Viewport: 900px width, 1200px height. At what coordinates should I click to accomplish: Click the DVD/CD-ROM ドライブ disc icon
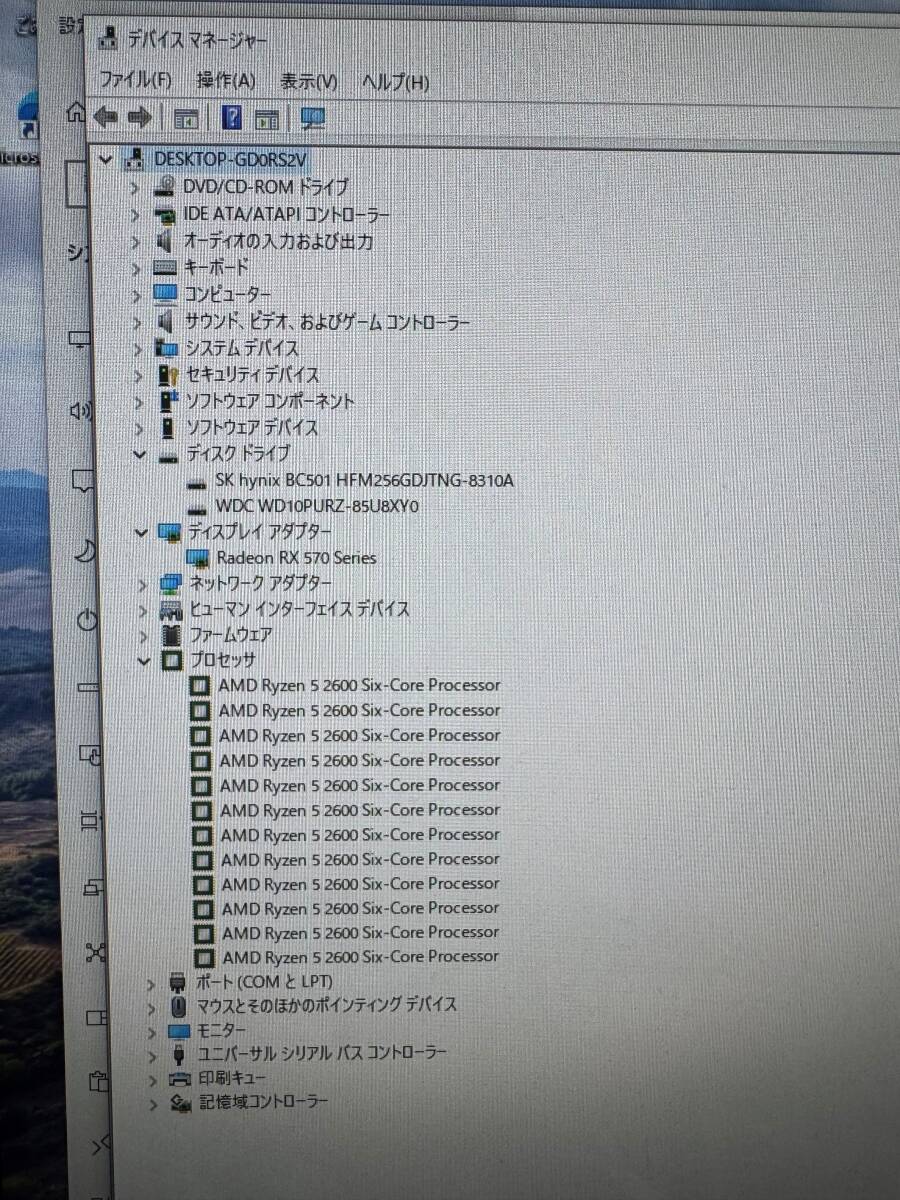pyautogui.click(x=164, y=186)
